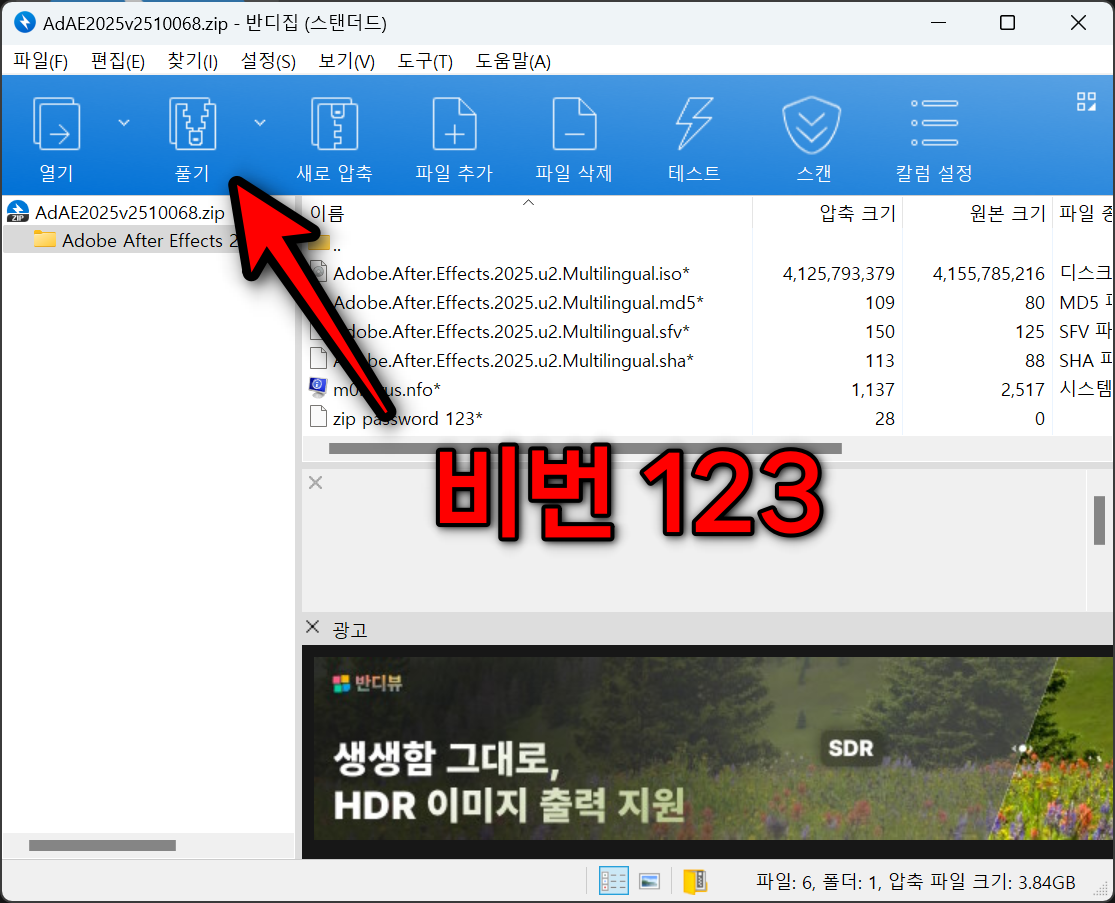Click the 파일 삭제 toolbar icon
This screenshot has width=1115, height=903.
[575, 124]
